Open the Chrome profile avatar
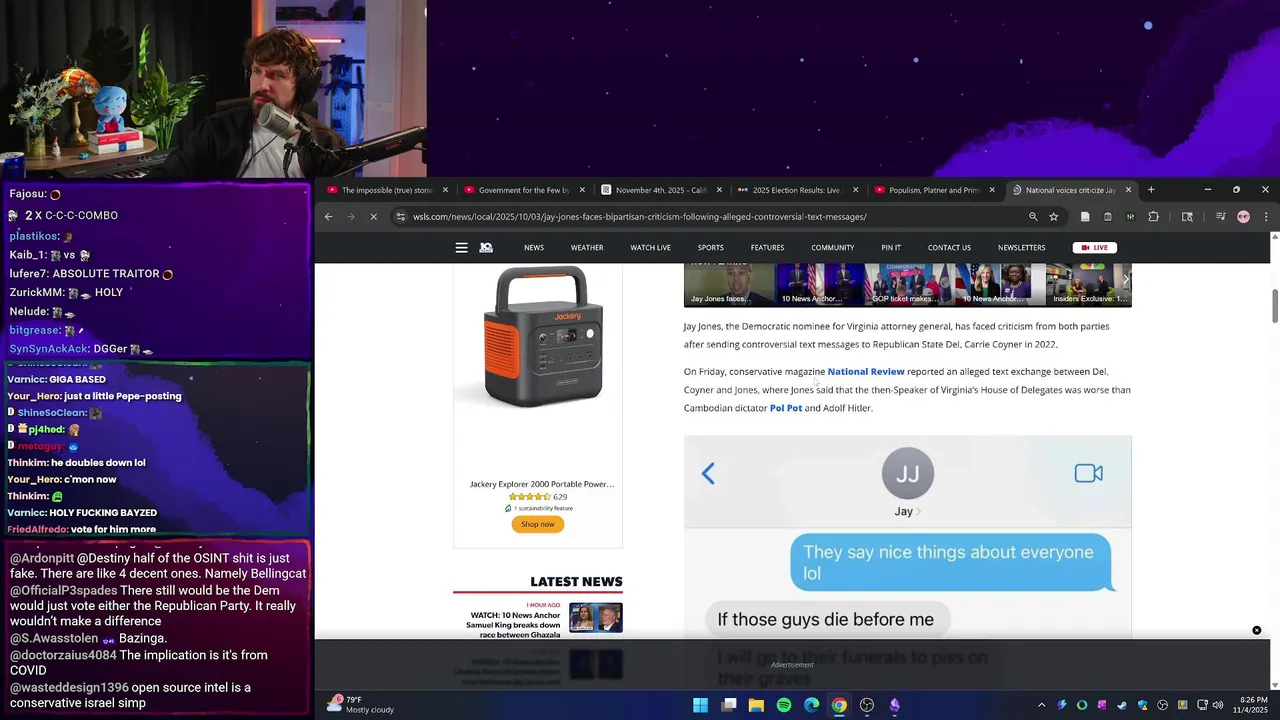This screenshot has width=1280, height=720. coord(1243,216)
